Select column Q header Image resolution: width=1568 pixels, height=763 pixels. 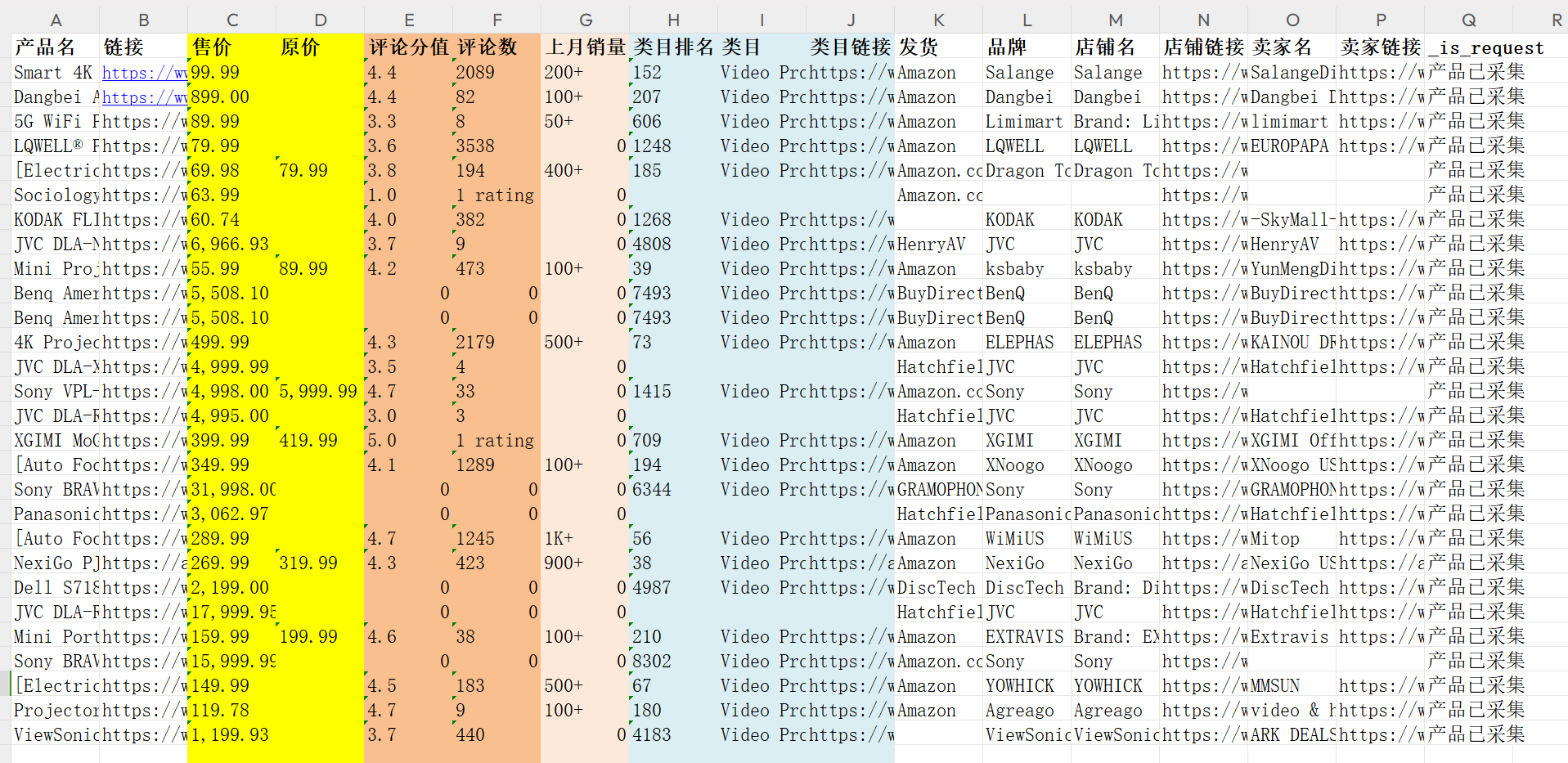(1469, 20)
